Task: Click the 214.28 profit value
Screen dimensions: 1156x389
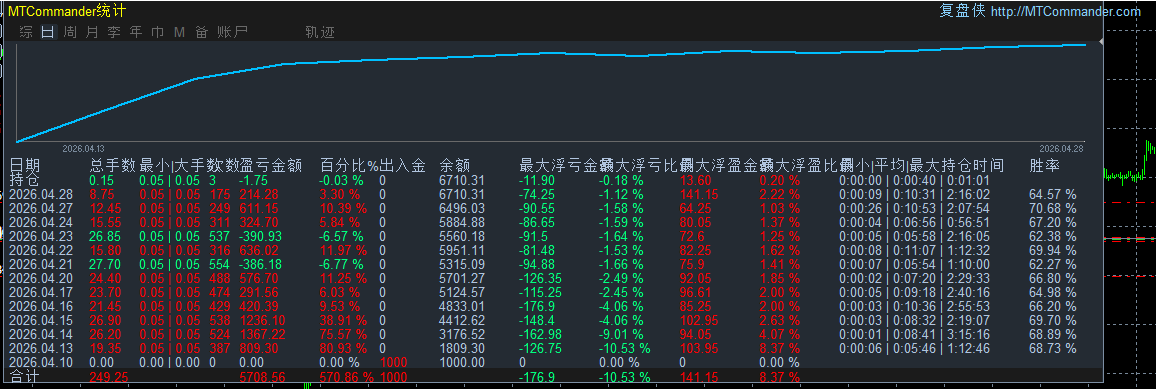Action: click(x=259, y=194)
